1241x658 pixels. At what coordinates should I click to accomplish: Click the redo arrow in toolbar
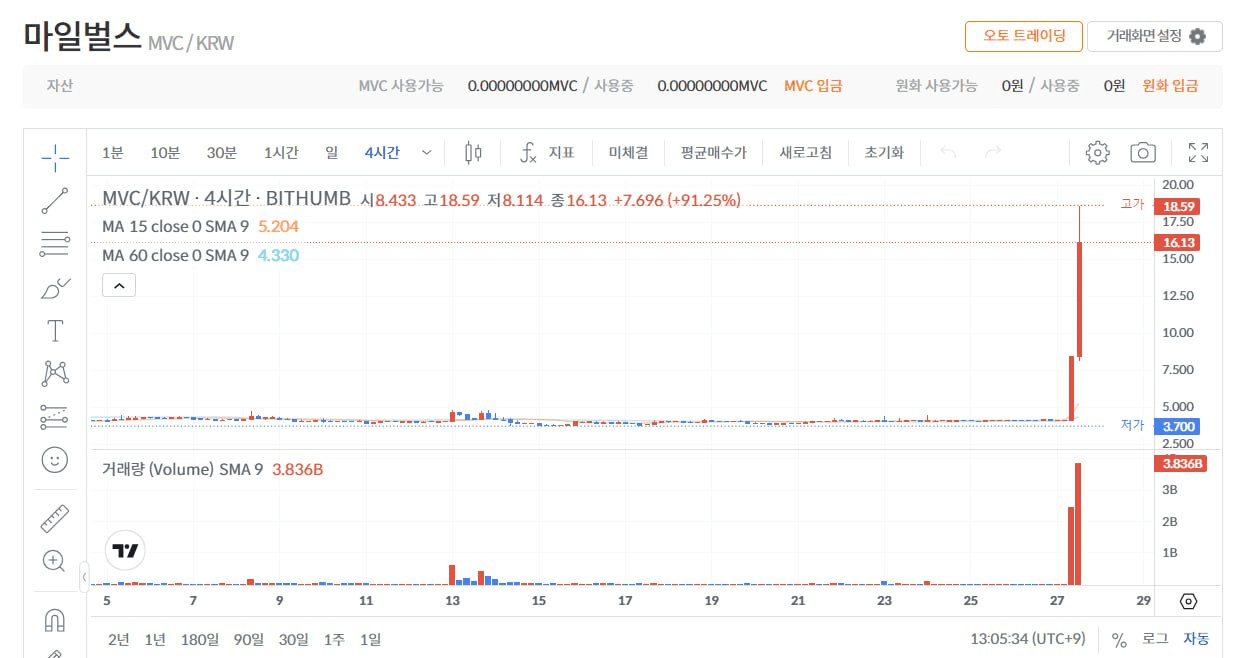point(993,153)
